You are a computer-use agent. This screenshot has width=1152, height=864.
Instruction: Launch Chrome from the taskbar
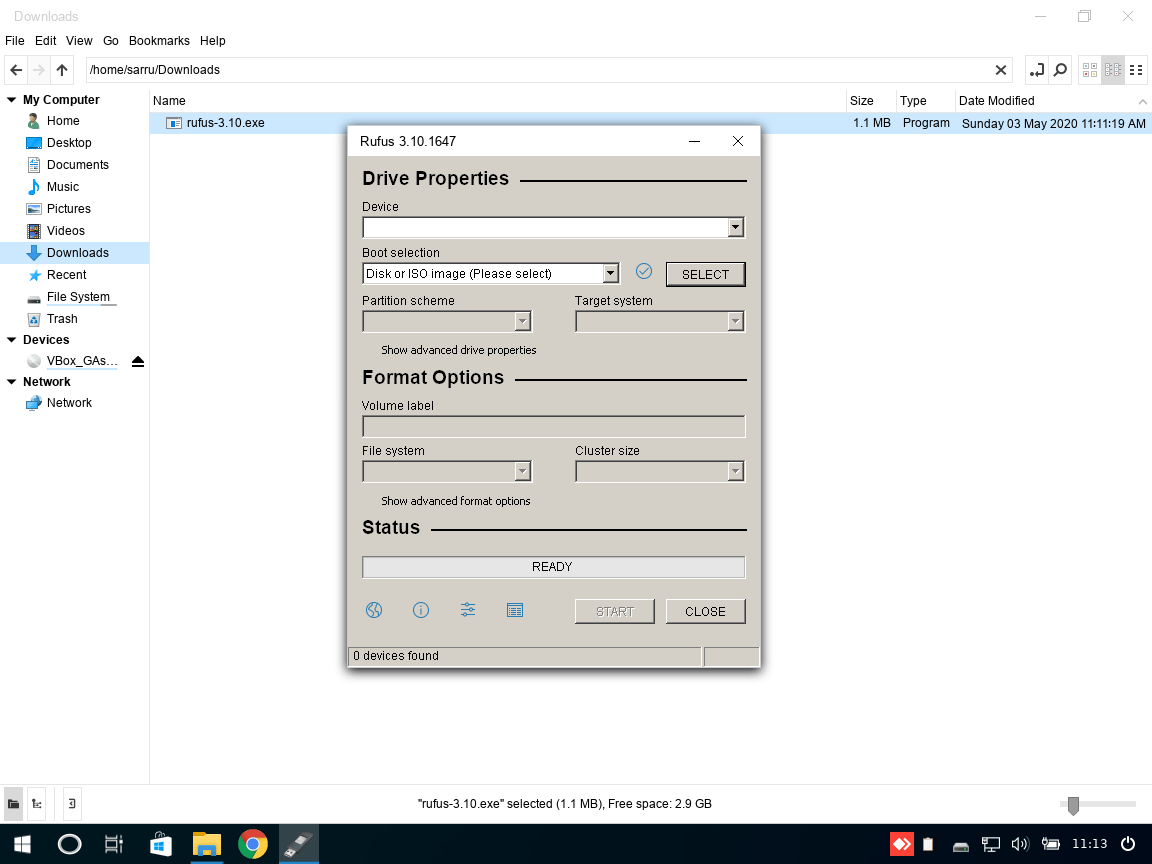tap(252, 844)
